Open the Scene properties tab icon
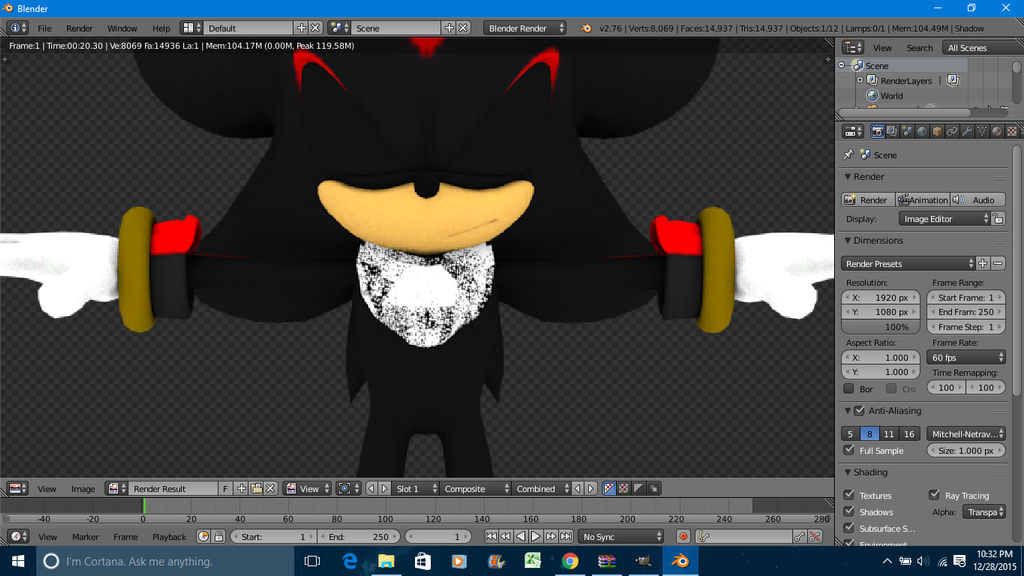This screenshot has width=1024, height=576. (x=907, y=131)
